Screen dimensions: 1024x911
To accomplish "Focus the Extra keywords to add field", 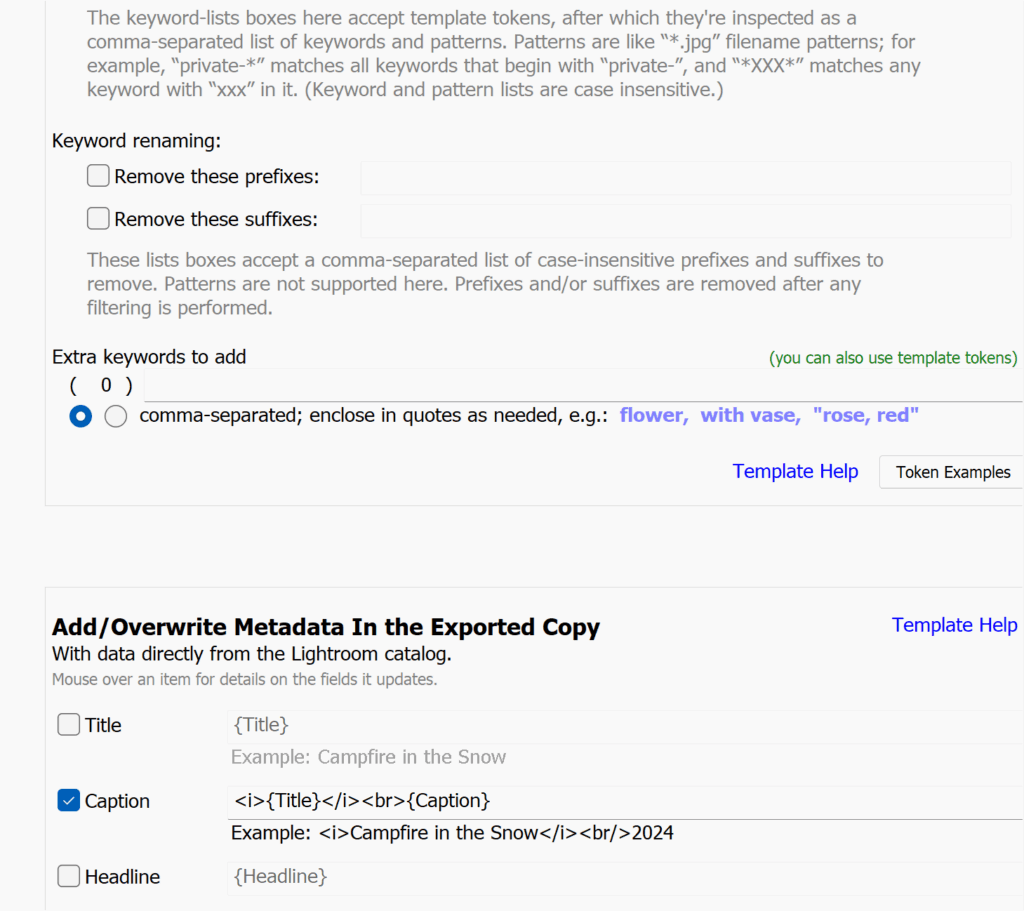I will [x=580, y=385].
